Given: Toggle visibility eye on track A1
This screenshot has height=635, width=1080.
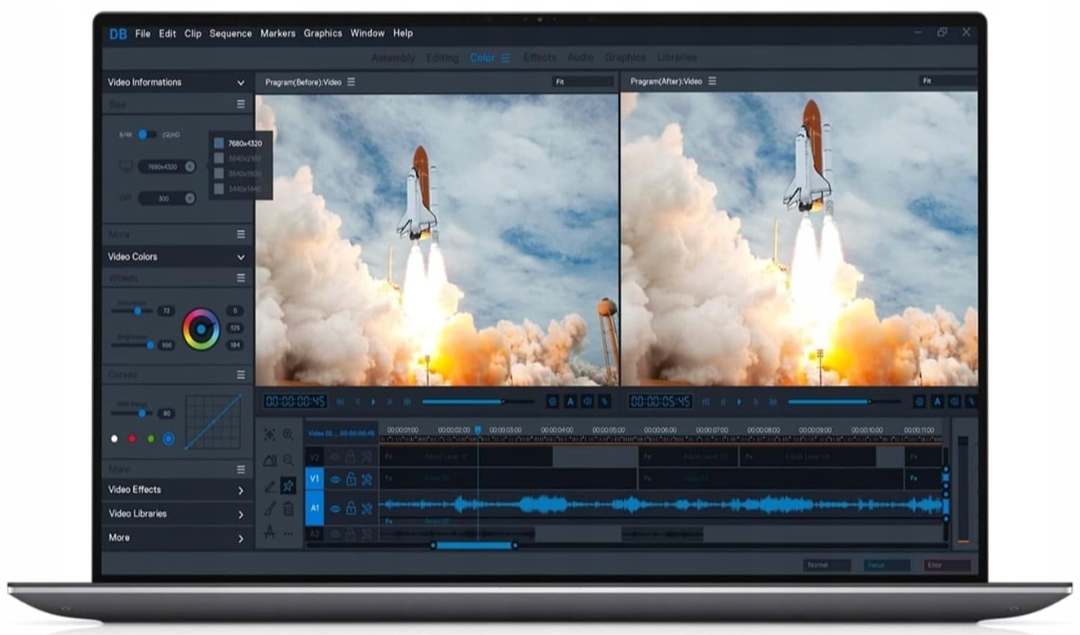Looking at the screenshot, I should click(x=335, y=508).
